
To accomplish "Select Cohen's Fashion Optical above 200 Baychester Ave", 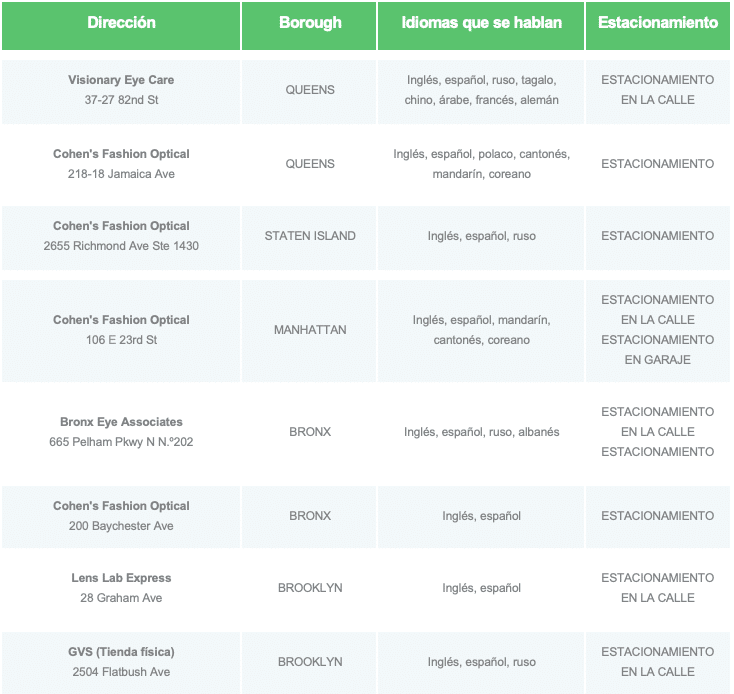I will [121, 506].
